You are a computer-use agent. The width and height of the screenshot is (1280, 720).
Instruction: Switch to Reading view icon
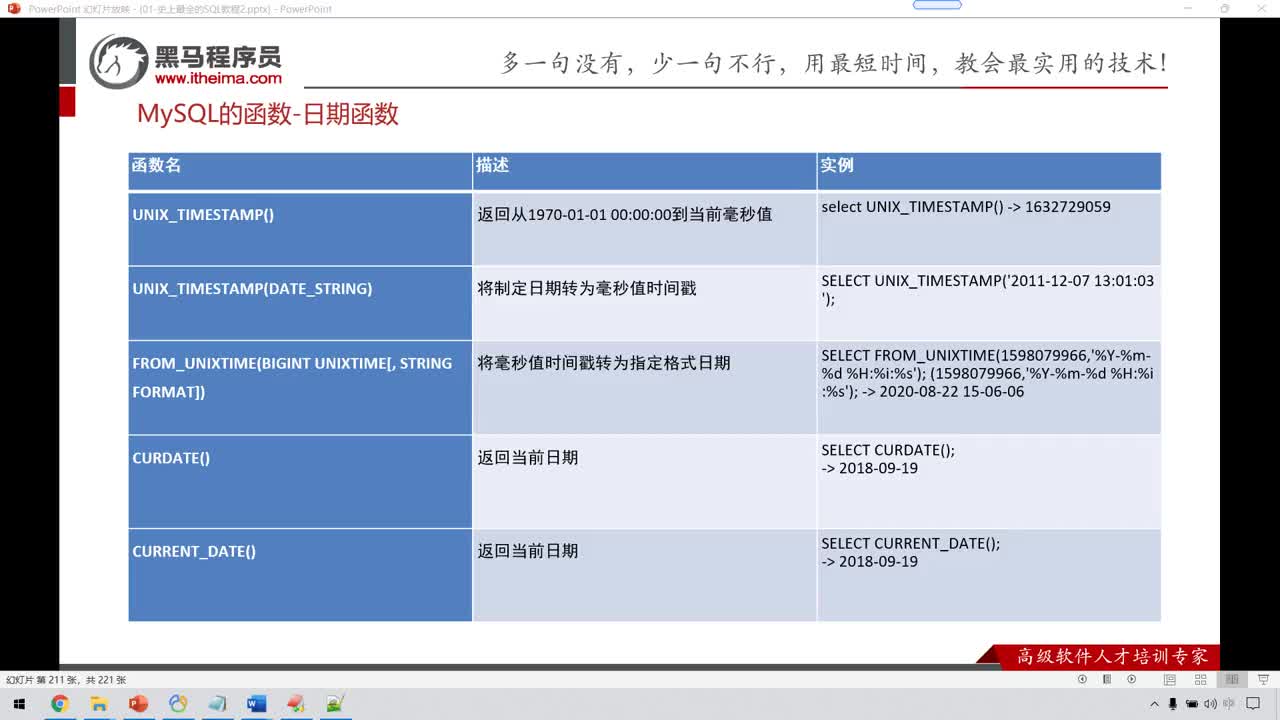point(1231,679)
